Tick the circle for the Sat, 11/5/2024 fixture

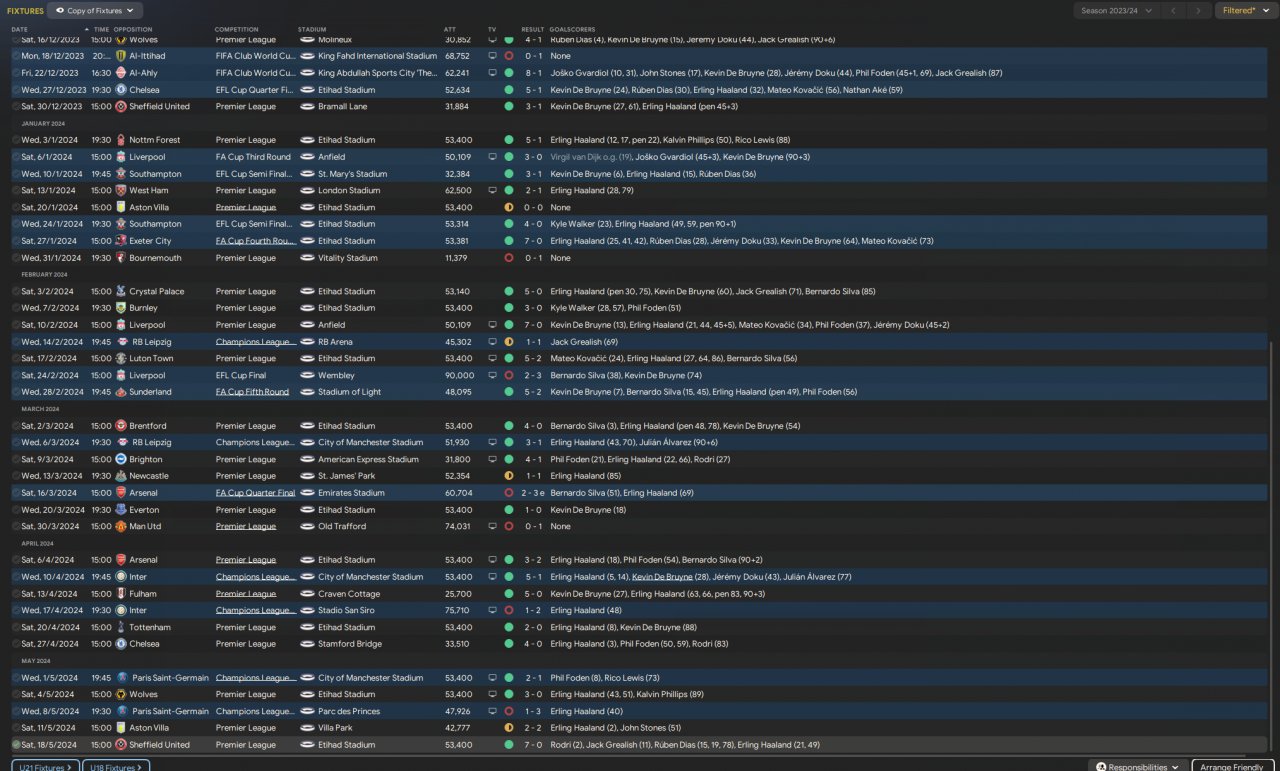point(15,728)
